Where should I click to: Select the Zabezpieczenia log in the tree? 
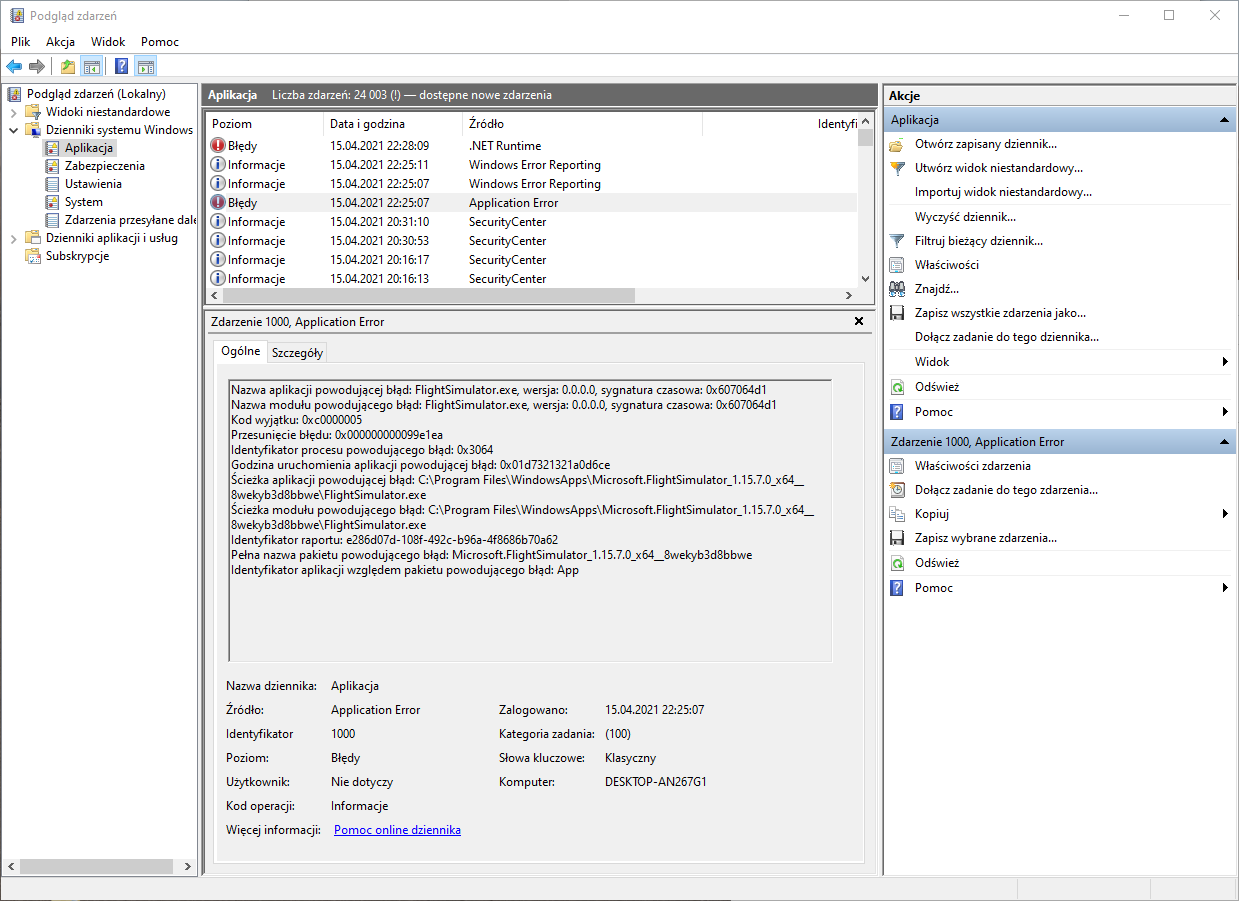(x=104, y=166)
